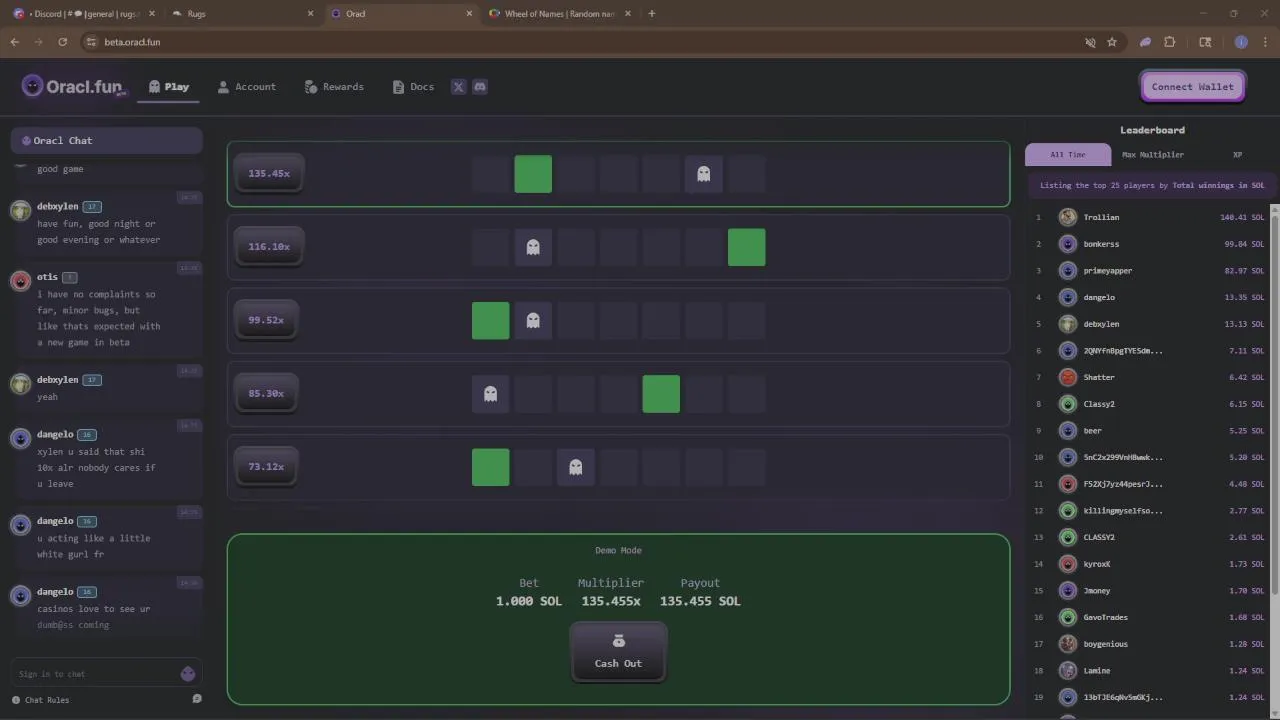Click otis's avatar in the chat

pyautogui.click(x=20, y=281)
